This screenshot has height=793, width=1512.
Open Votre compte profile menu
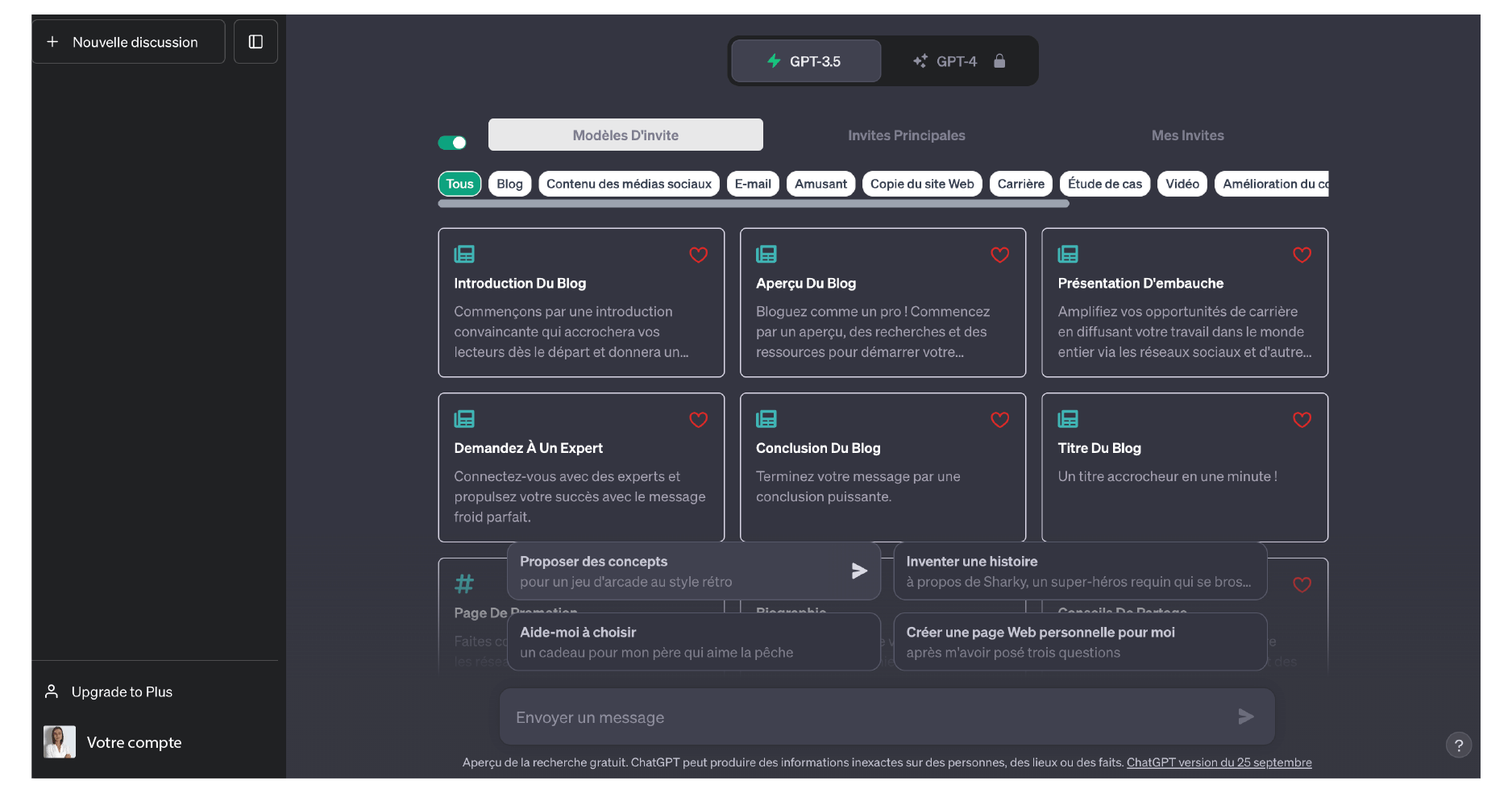[134, 742]
